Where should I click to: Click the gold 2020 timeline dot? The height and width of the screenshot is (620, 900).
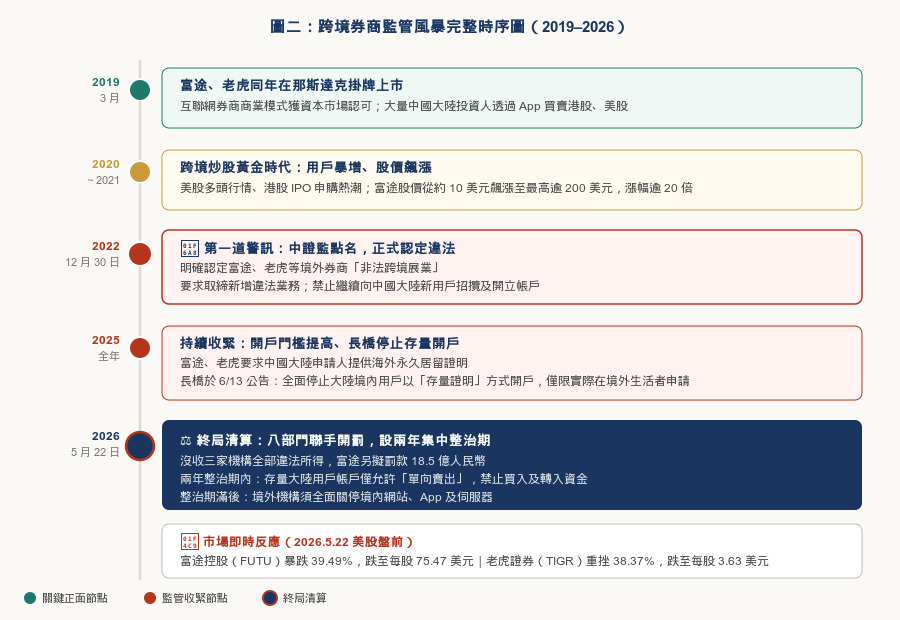click(140, 172)
